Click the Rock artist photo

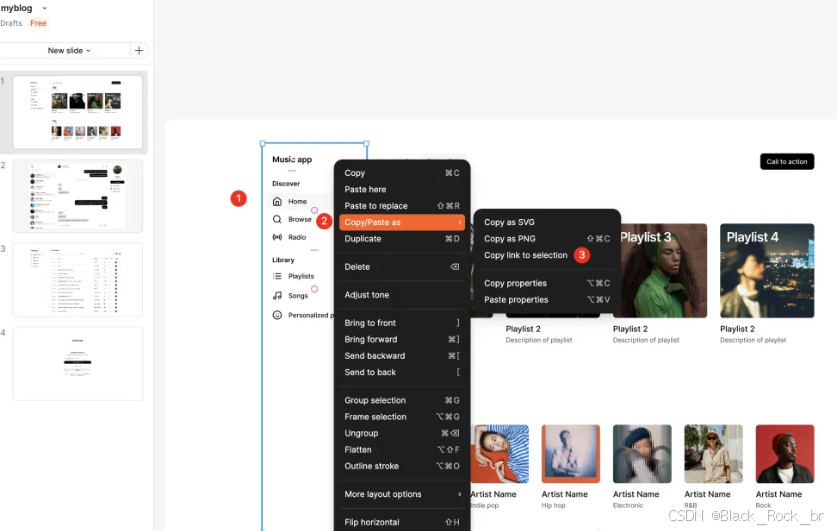785,454
